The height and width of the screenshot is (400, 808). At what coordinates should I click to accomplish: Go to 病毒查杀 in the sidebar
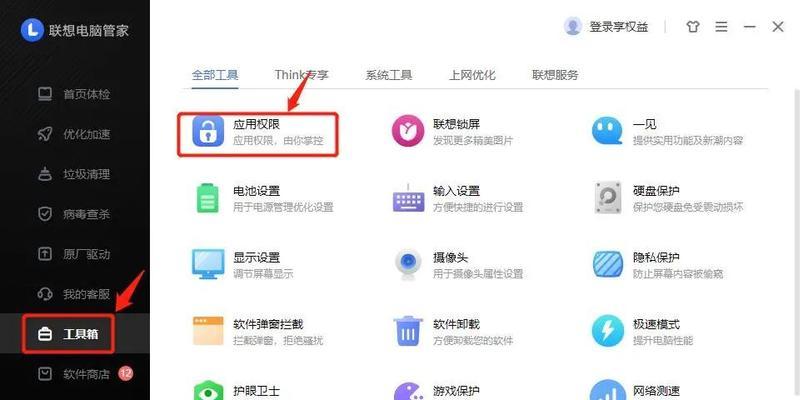click(74, 214)
